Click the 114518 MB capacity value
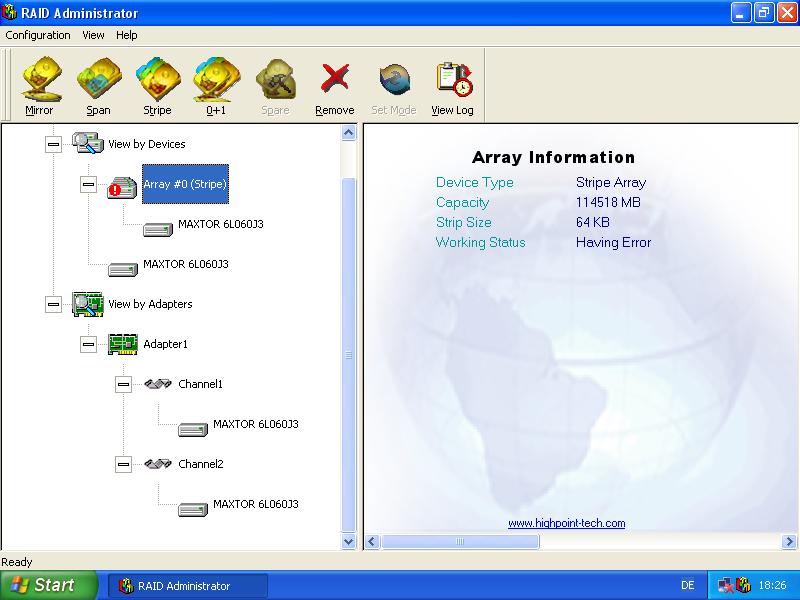 (x=608, y=202)
